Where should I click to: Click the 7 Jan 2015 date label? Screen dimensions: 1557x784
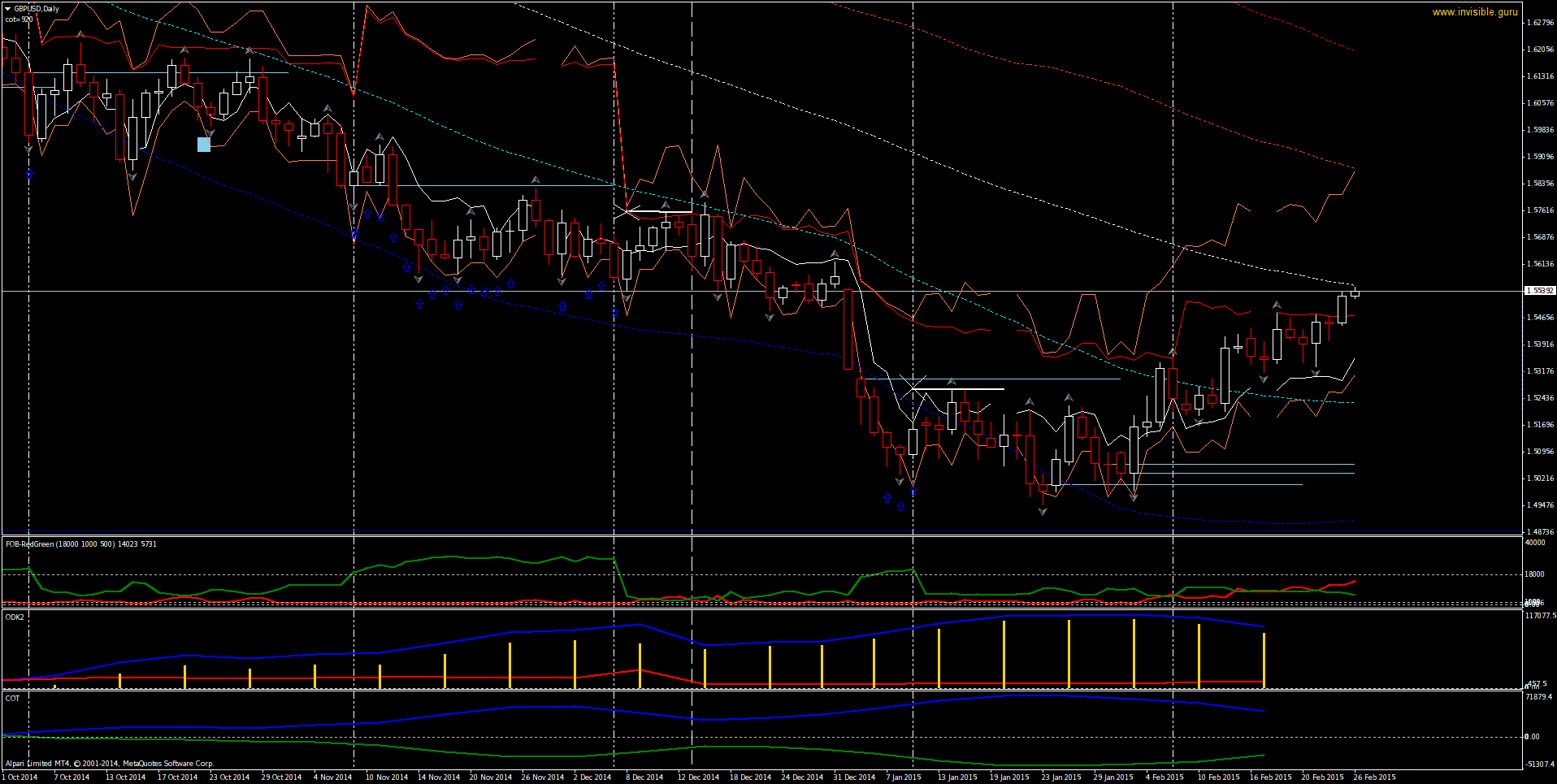[904, 778]
